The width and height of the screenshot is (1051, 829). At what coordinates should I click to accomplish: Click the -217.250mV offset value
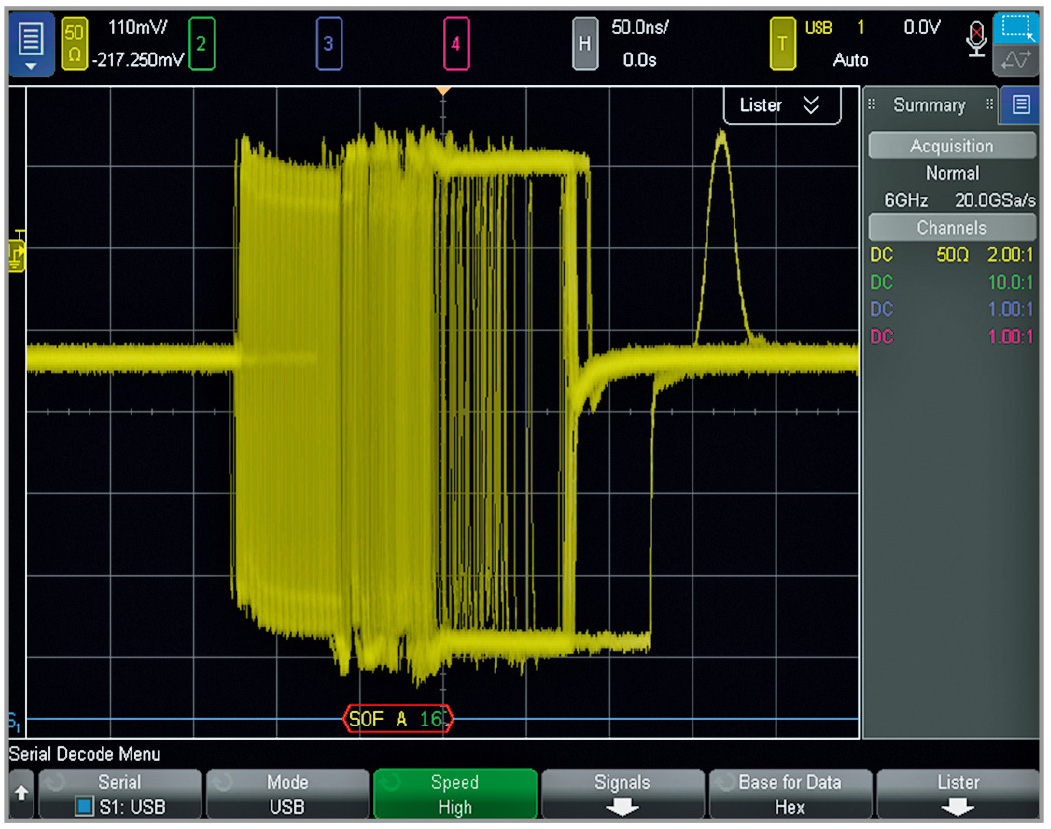[137, 60]
